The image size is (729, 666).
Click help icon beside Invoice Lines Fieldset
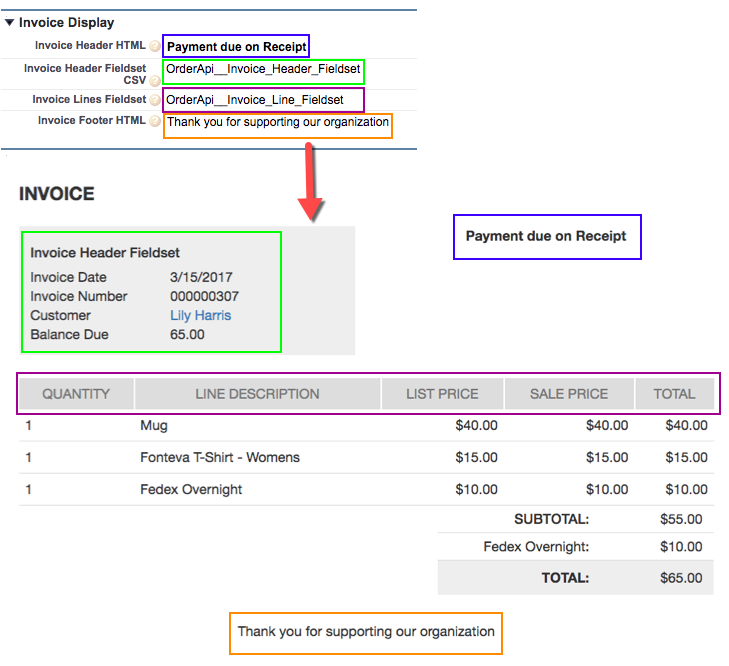point(155,100)
